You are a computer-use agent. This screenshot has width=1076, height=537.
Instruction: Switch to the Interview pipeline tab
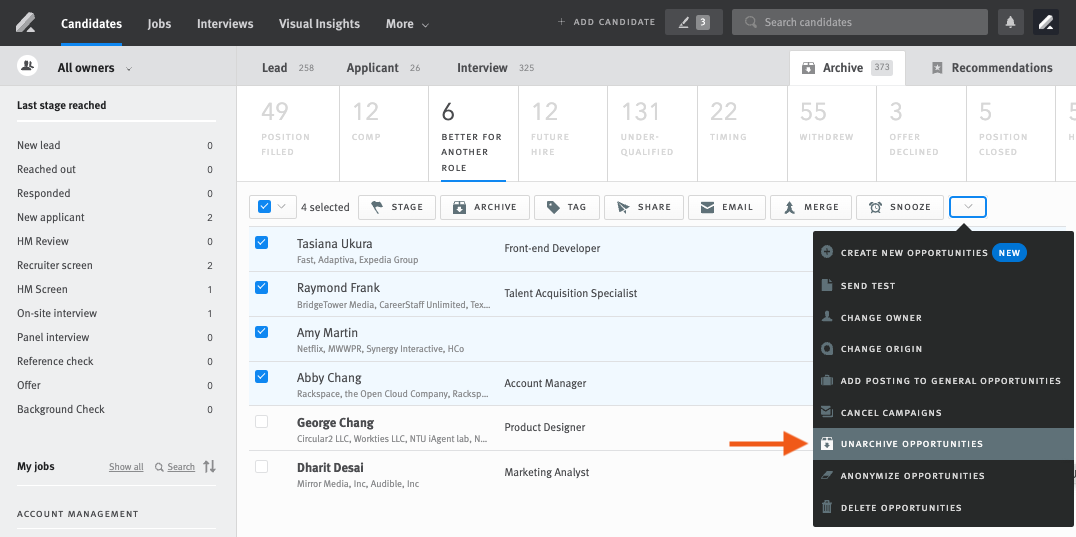[495, 68]
